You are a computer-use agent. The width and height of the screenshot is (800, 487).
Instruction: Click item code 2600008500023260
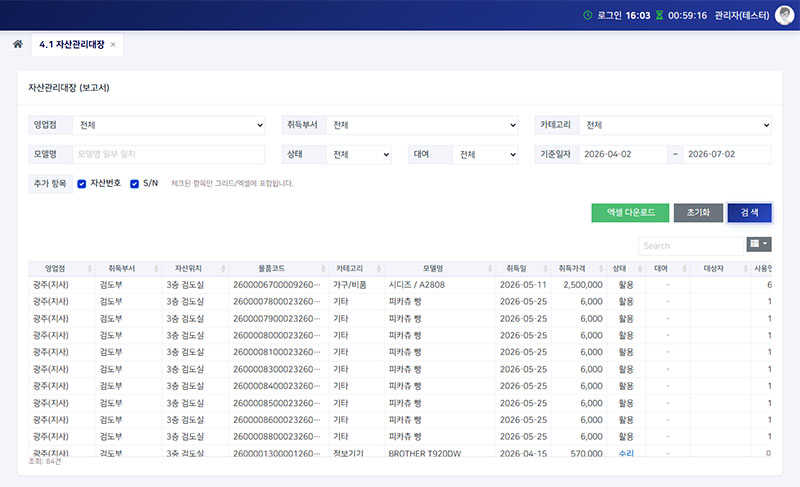coord(277,403)
